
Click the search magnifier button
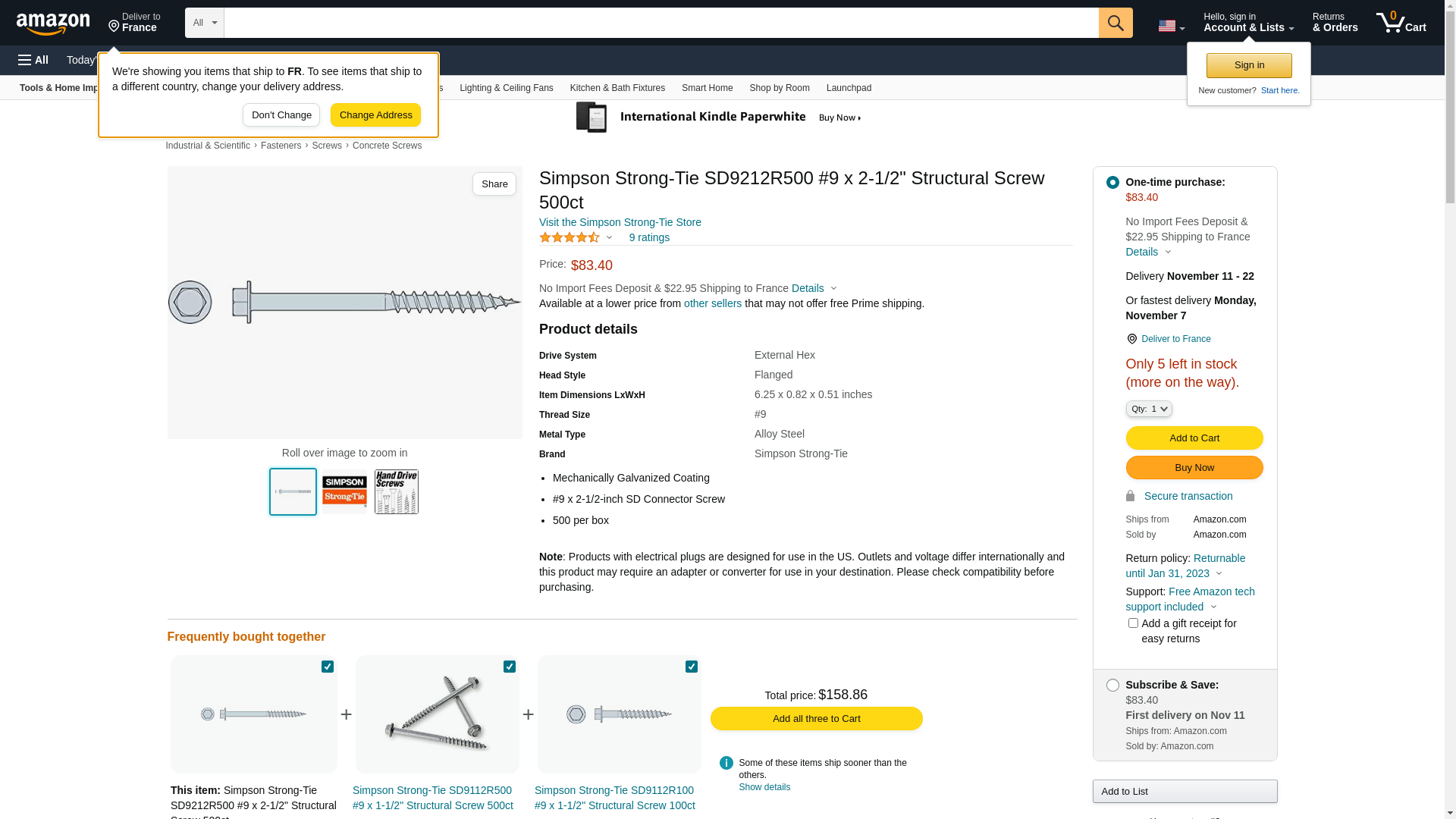[1115, 23]
